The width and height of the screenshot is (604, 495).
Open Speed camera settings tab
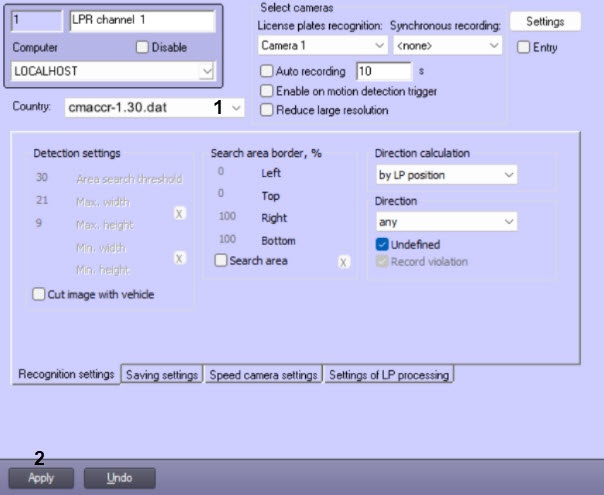pyautogui.click(x=263, y=375)
